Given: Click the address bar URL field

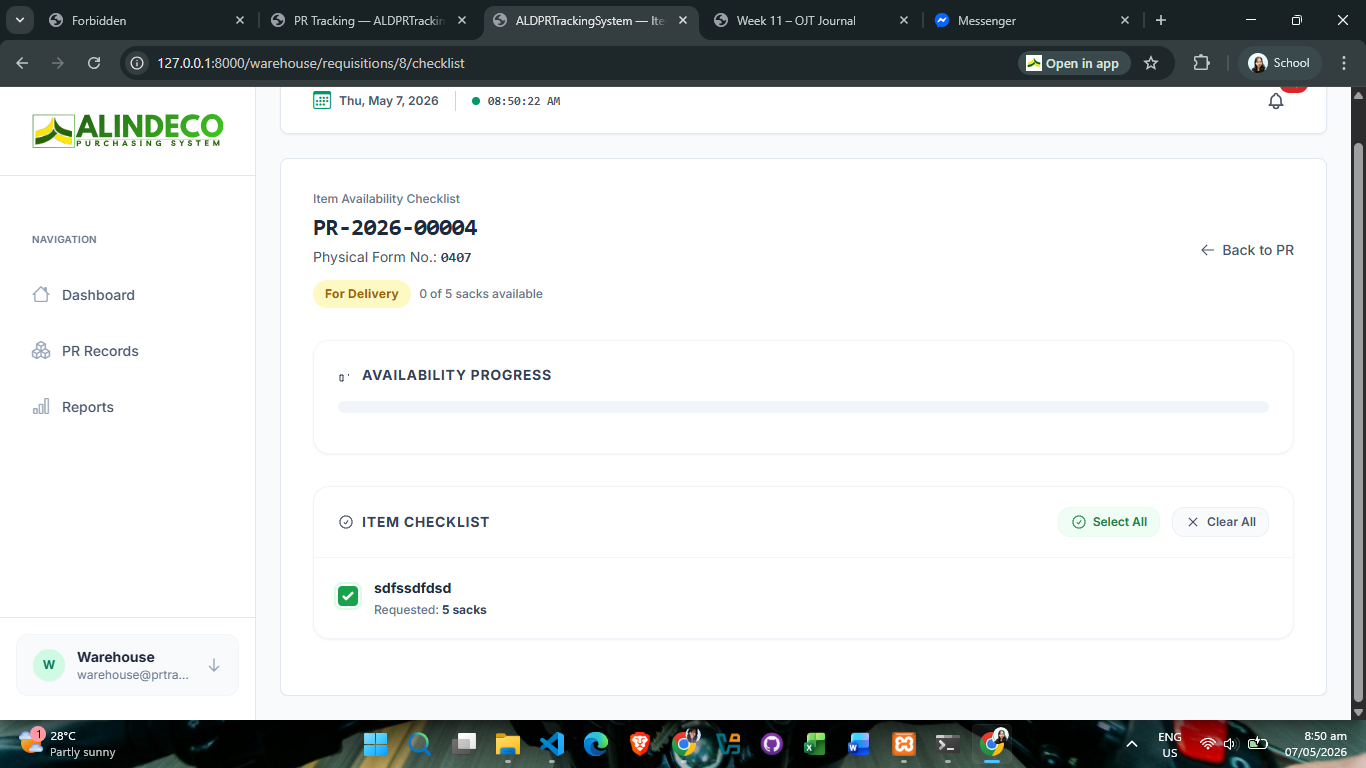Looking at the screenshot, I should [x=580, y=63].
